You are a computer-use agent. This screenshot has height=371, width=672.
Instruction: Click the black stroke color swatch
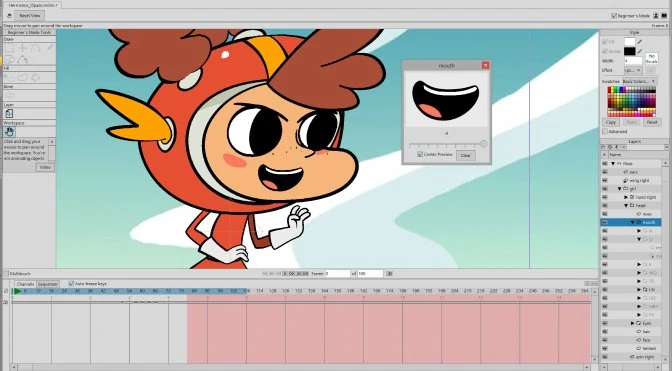click(629, 51)
